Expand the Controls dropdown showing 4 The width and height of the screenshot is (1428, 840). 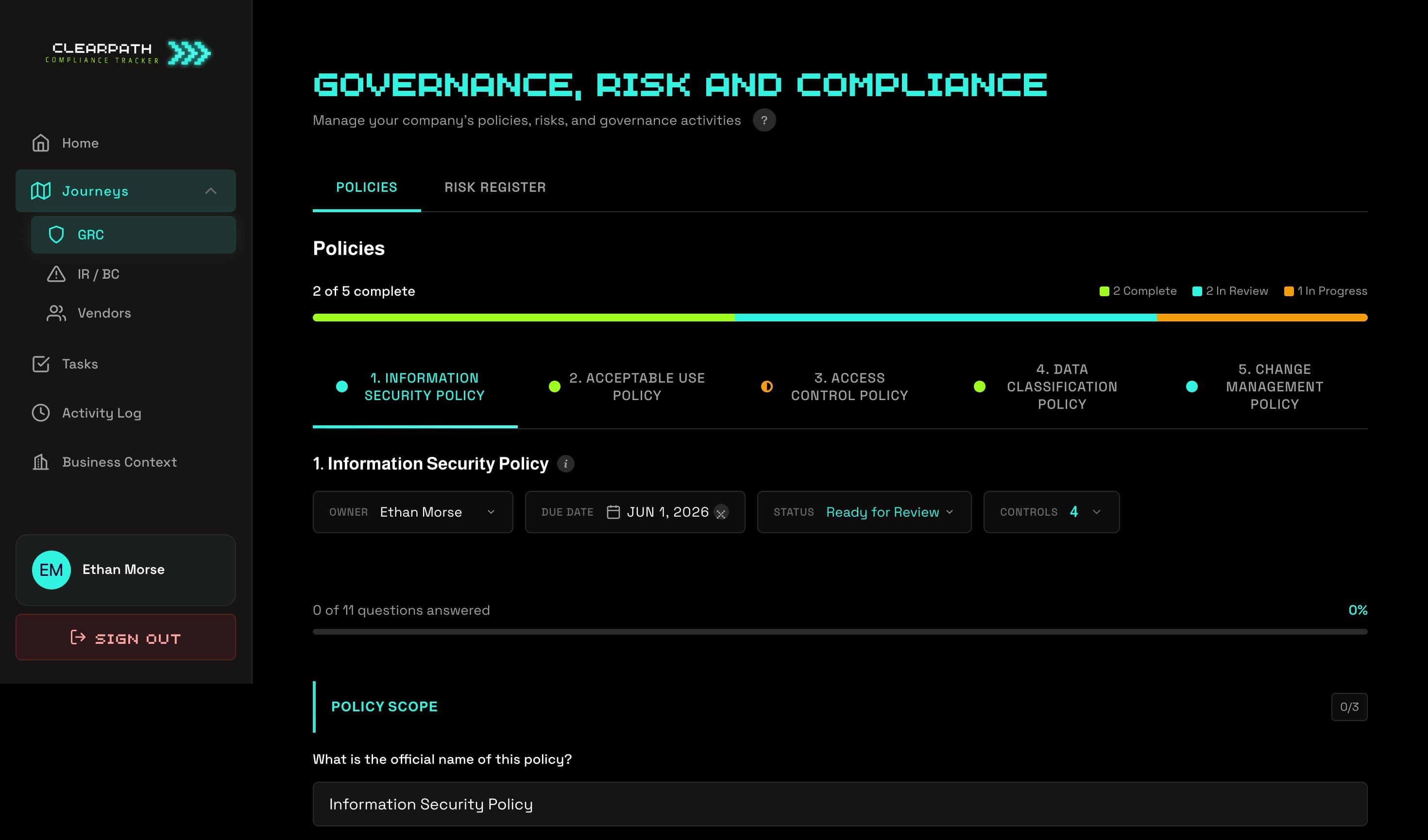(x=1051, y=512)
